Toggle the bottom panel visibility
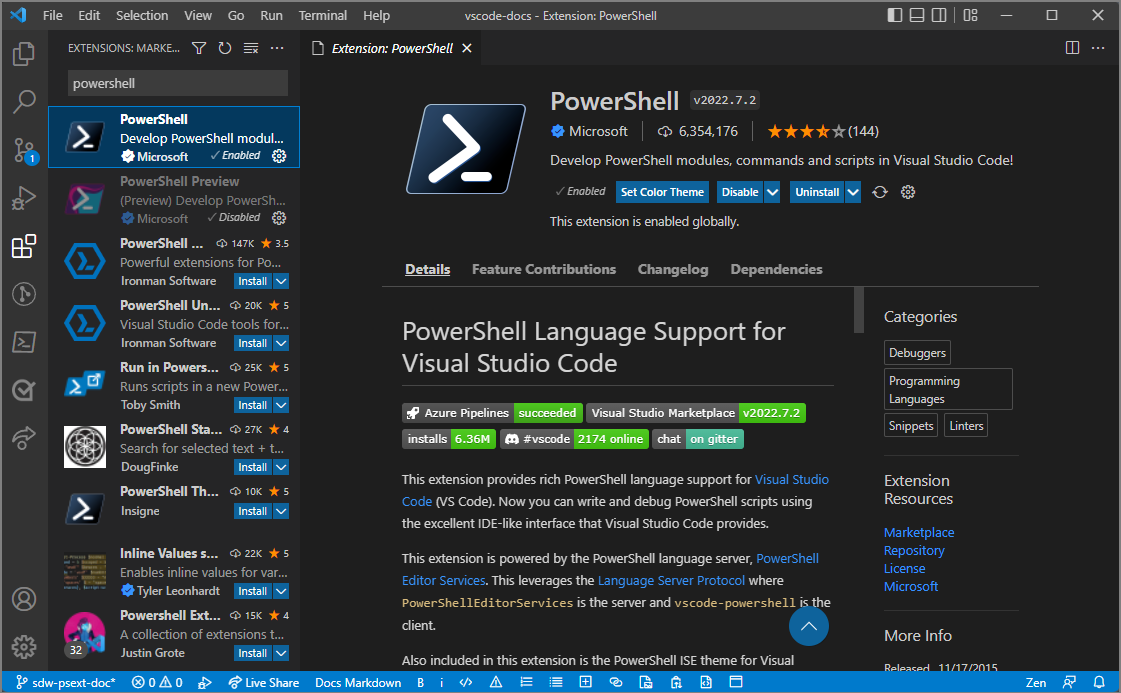Viewport: 1121px width, 693px height. coord(915,15)
